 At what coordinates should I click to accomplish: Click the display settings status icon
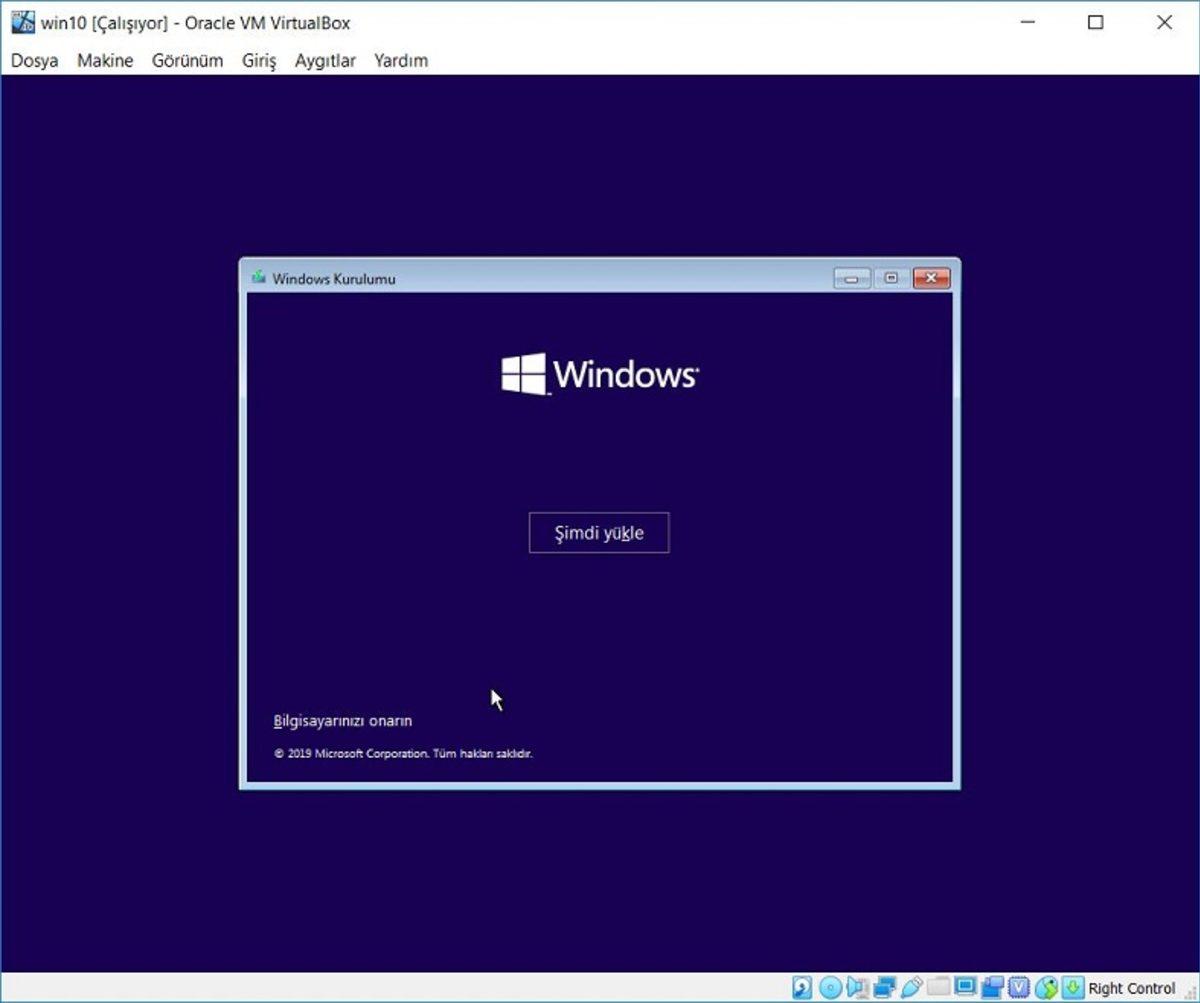[x=965, y=987]
